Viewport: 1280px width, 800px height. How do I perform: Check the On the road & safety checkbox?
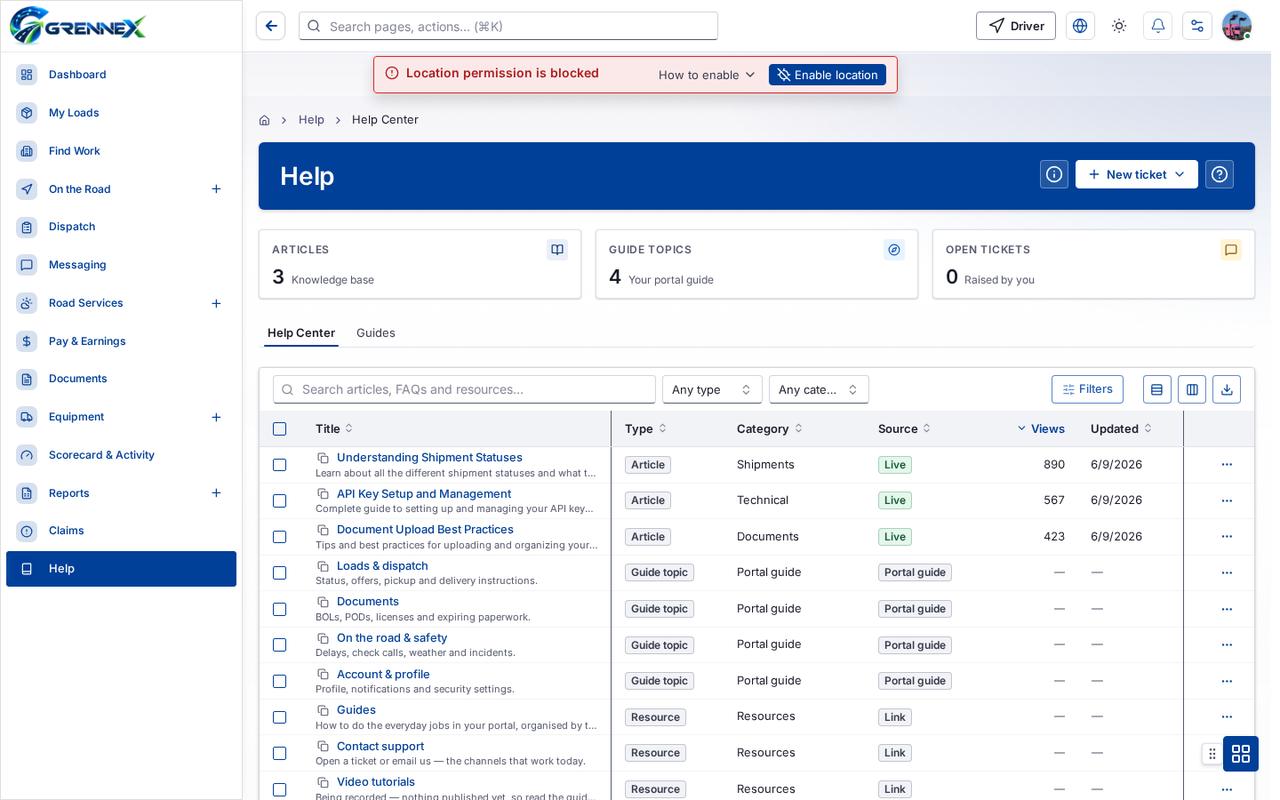tap(279, 645)
